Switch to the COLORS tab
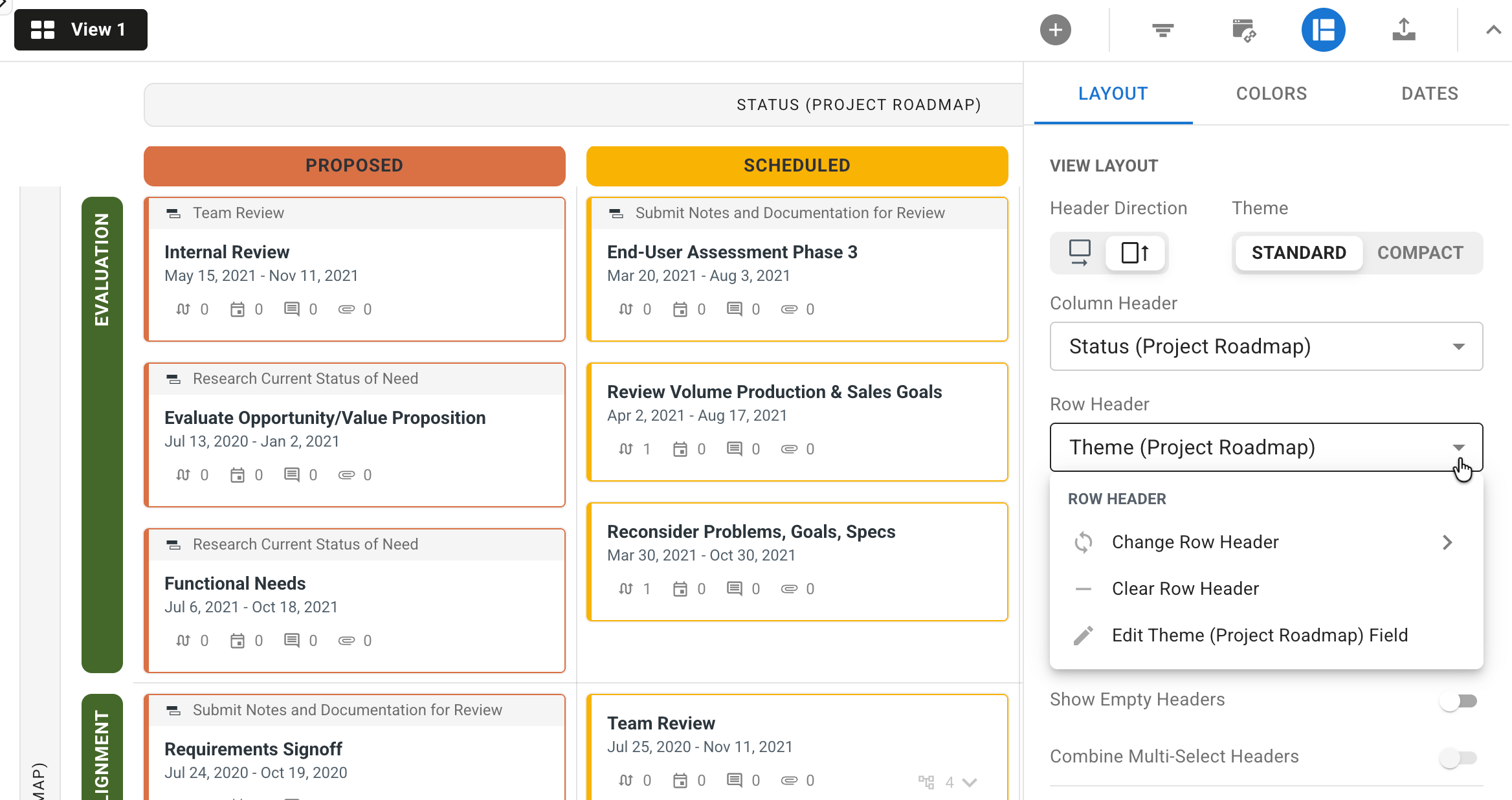Screen dimensions: 1512x800 click(x=1271, y=93)
